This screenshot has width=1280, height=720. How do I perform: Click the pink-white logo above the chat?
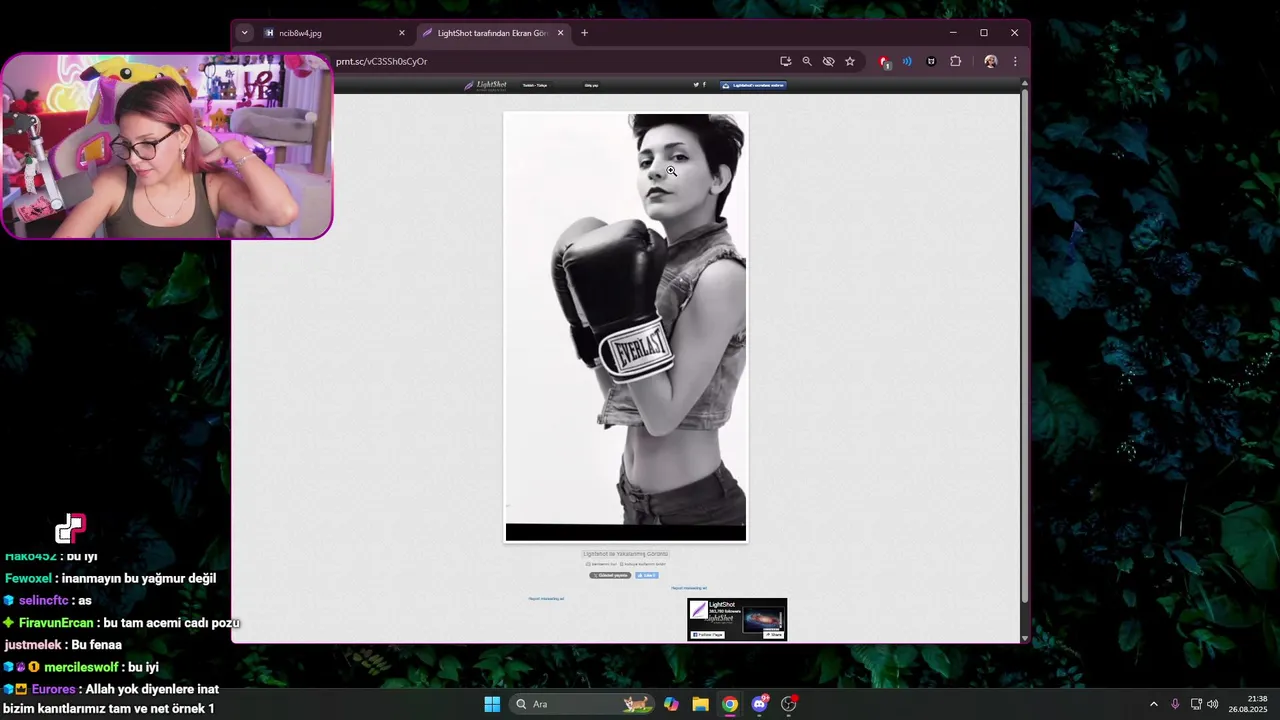click(x=71, y=528)
